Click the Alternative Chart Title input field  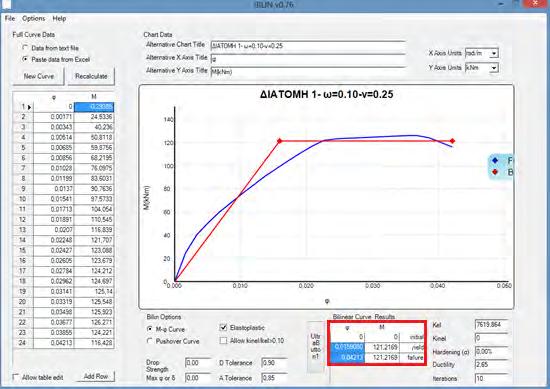(308, 46)
